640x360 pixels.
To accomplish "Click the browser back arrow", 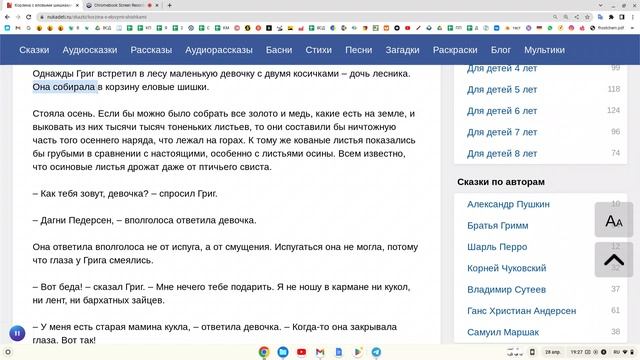I will pos(7,17).
